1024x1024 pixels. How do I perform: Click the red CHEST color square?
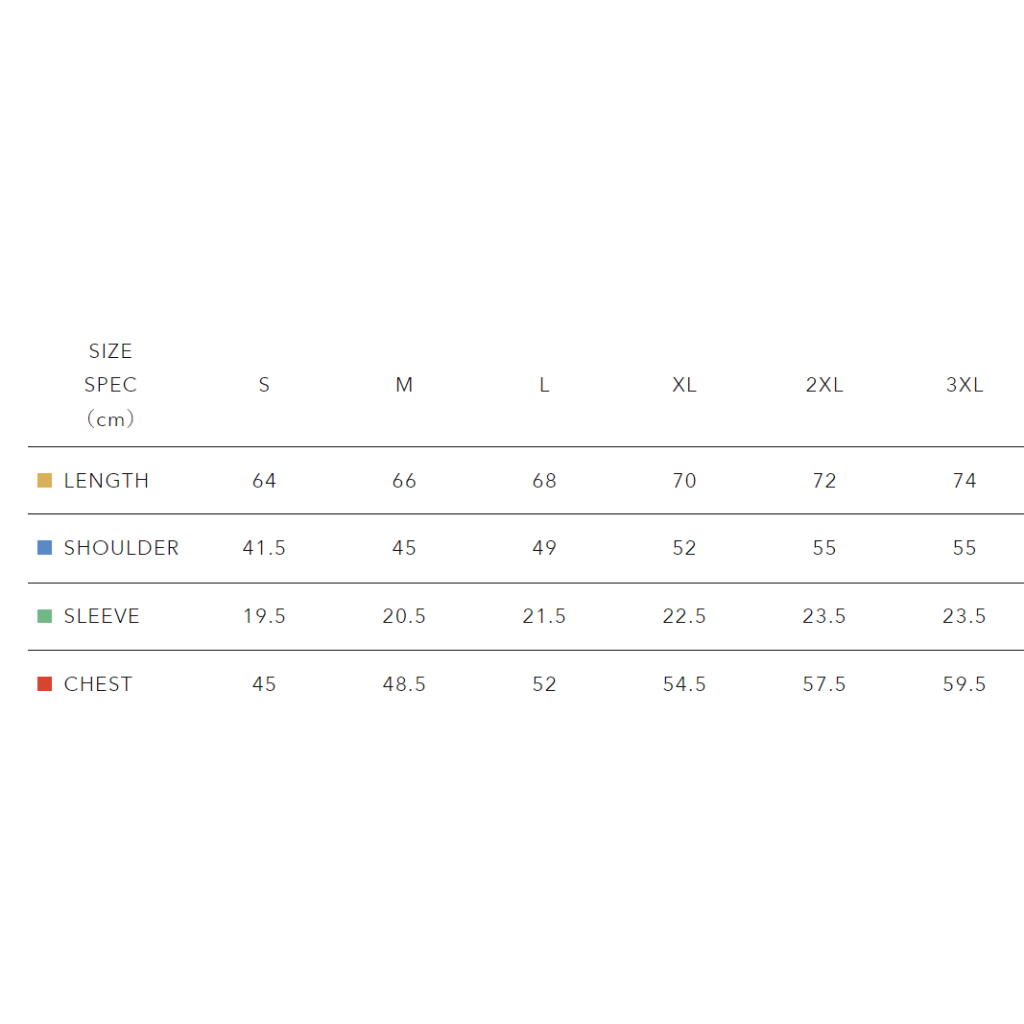coord(44,684)
